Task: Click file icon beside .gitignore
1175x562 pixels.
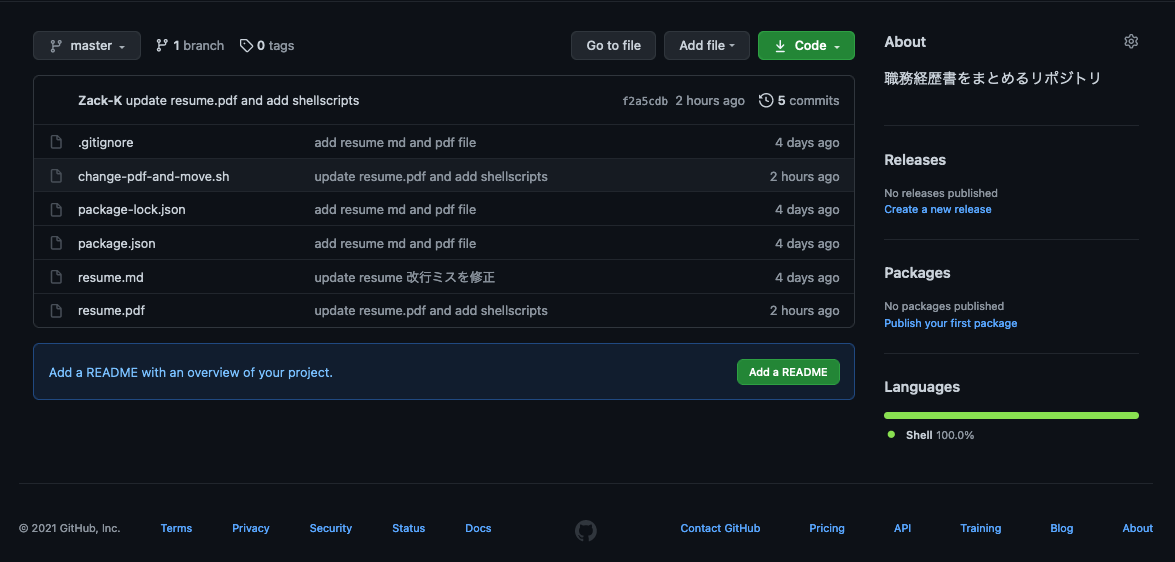Action: [55, 142]
